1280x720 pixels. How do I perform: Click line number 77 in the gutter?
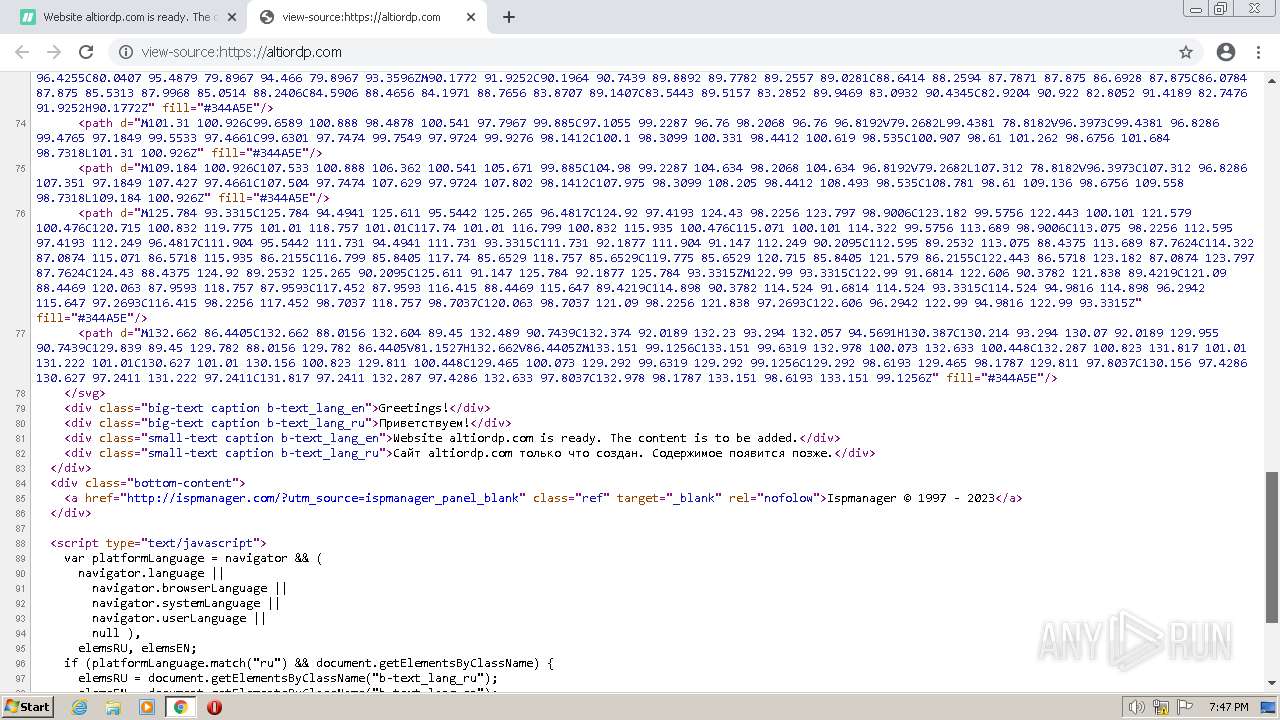21,333
